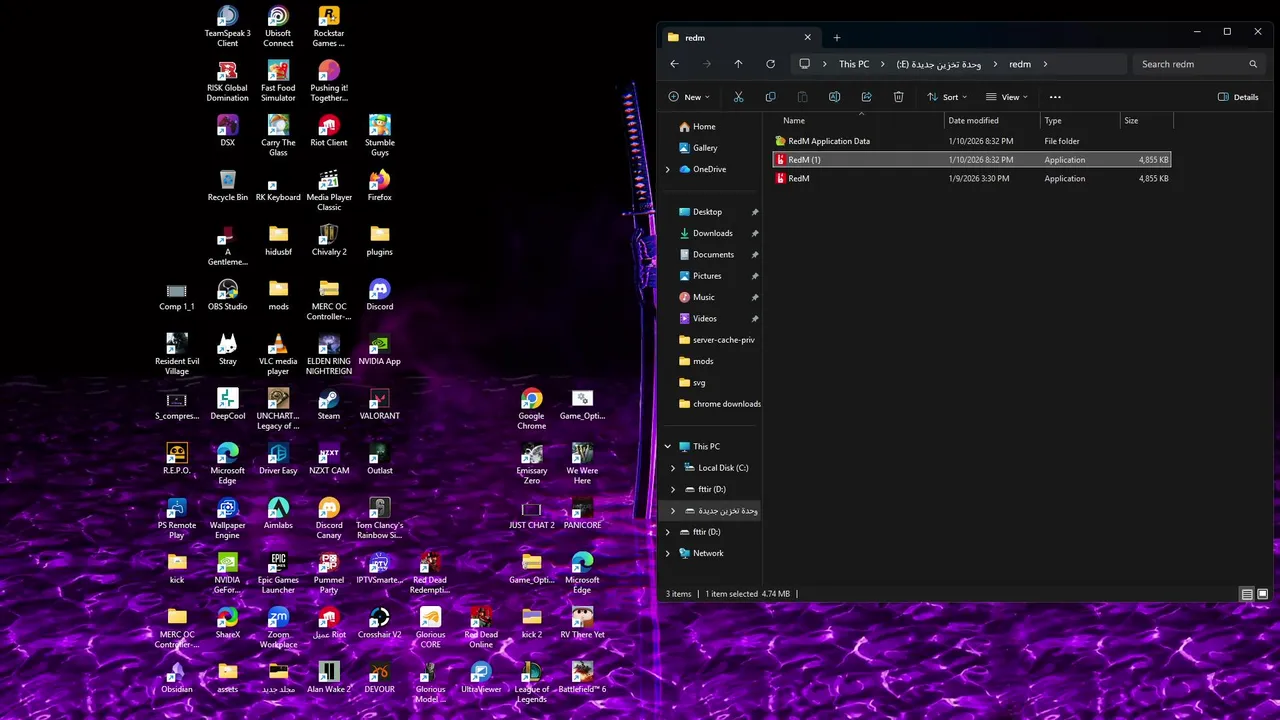Switch to details list view icon

tap(1247, 594)
